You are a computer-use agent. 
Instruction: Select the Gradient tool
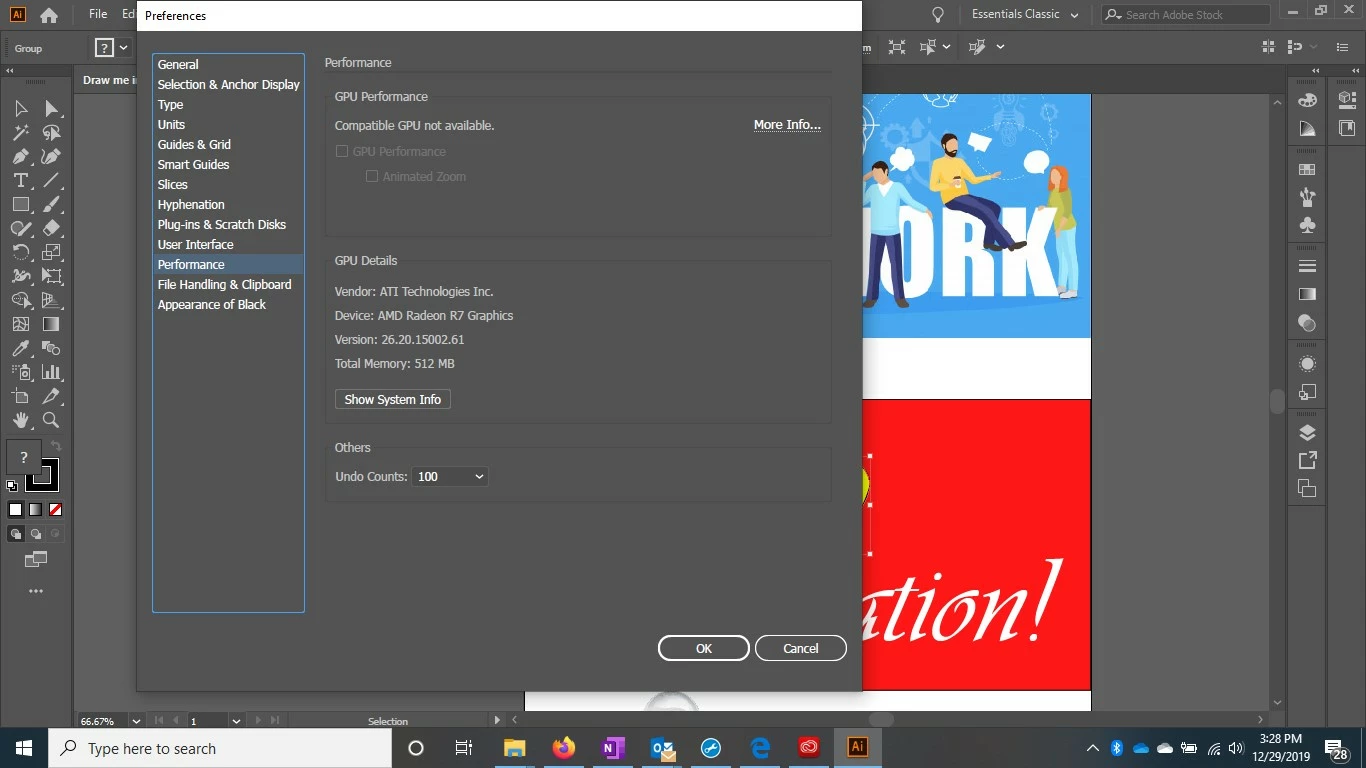(52, 324)
